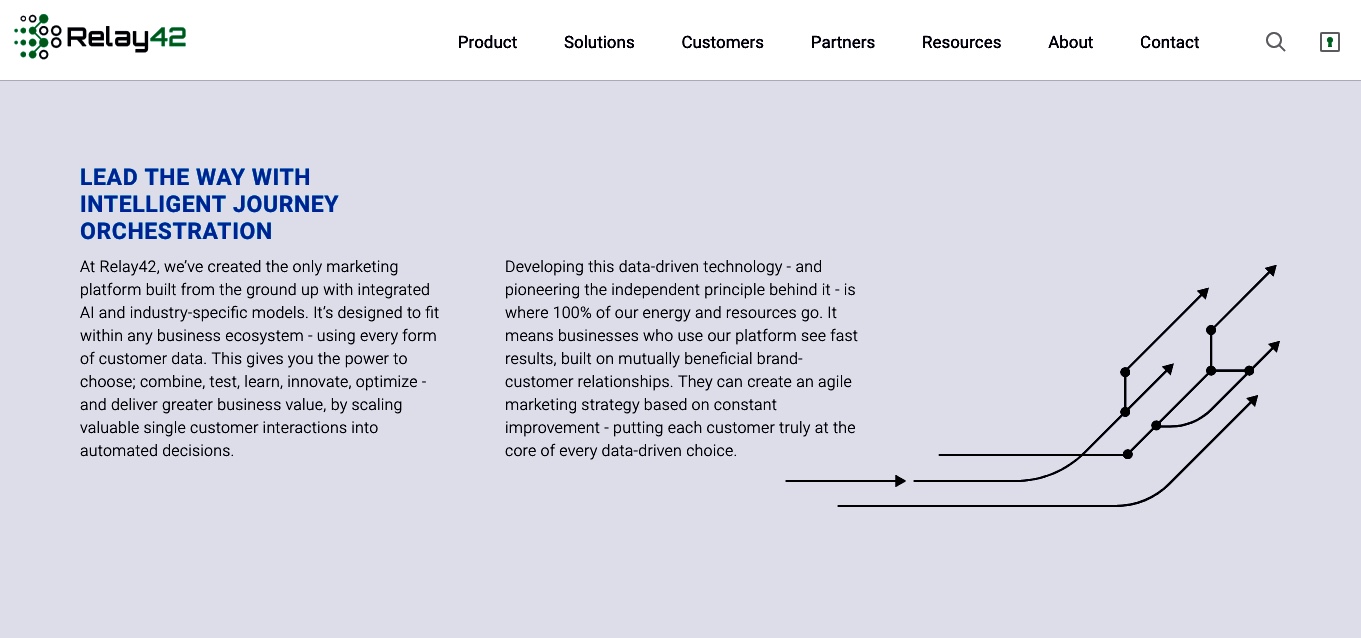This screenshot has width=1361, height=638.
Task: Click the paragraph starting "At Relay42, we've created"
Action: pos(260,358)
